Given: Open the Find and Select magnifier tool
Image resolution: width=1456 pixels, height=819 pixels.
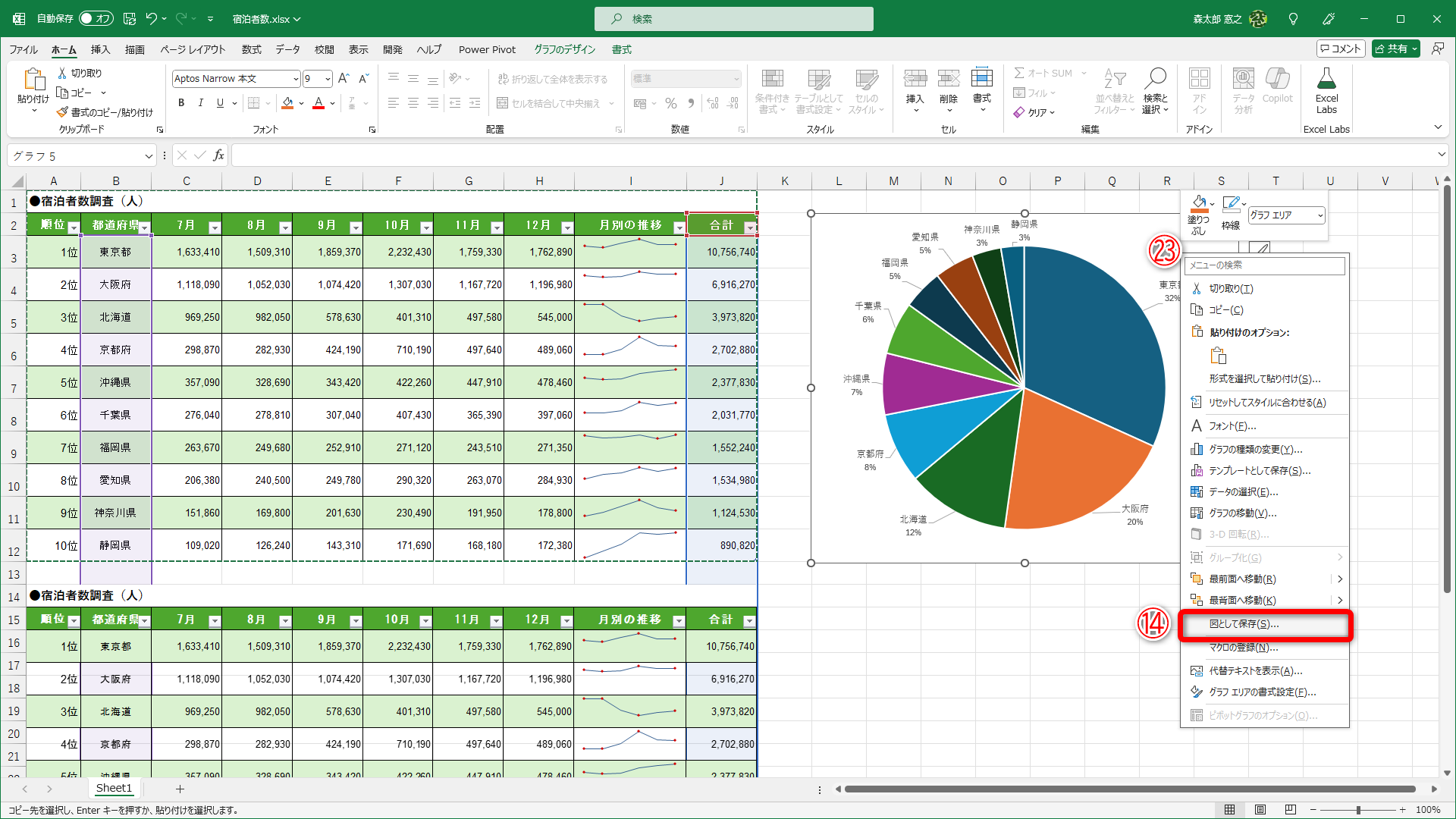Looking at the screenshot, I should pos(1155,79).
